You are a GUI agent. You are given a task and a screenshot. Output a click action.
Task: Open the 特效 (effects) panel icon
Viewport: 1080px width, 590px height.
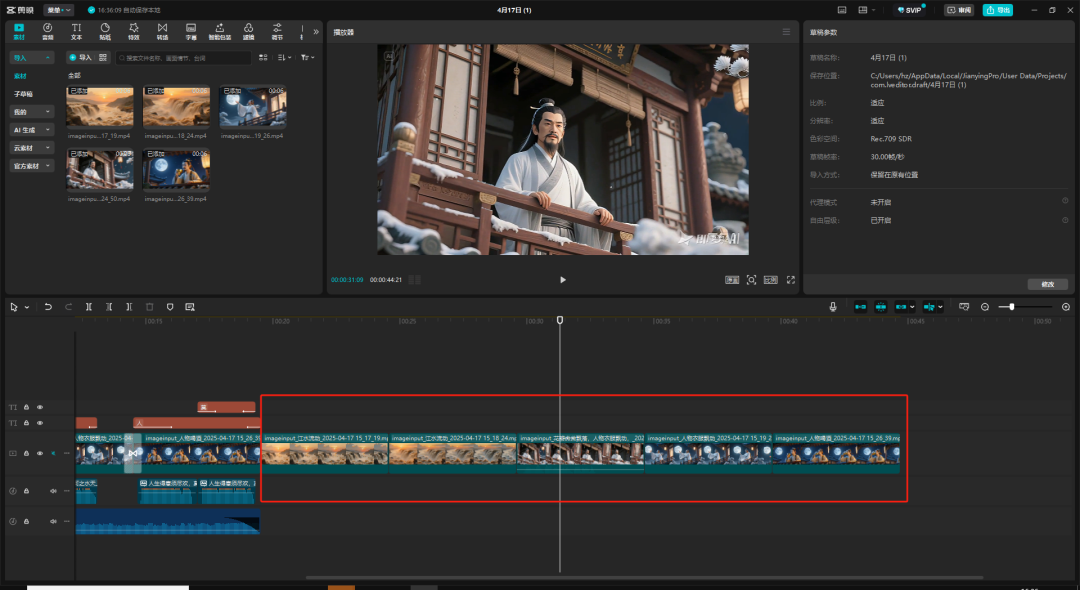click(x=133, y=31)
